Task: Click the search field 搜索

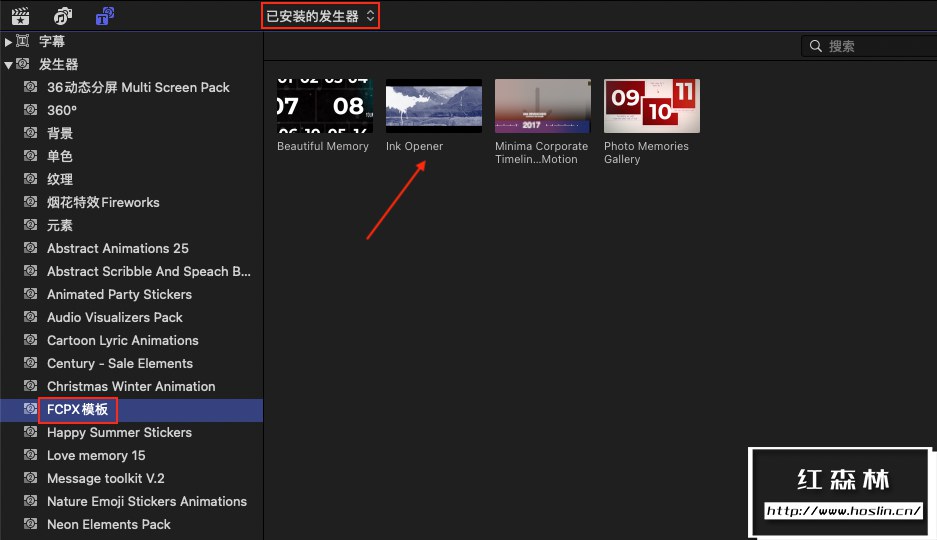Action: pyautogui.click(x=869, y=46)
